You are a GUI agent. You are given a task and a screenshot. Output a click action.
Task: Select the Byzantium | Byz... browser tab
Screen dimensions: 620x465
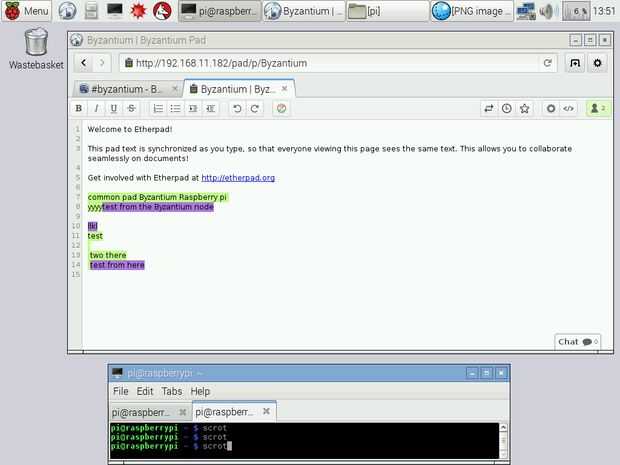(x=237, y=89)
